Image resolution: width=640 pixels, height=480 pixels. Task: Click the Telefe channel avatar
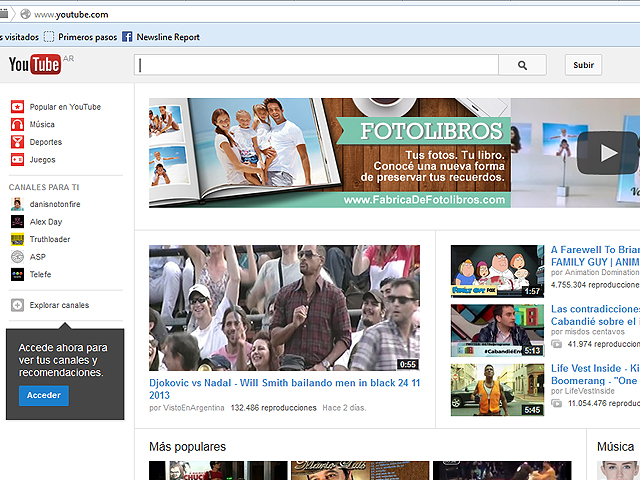pos(17,274)
